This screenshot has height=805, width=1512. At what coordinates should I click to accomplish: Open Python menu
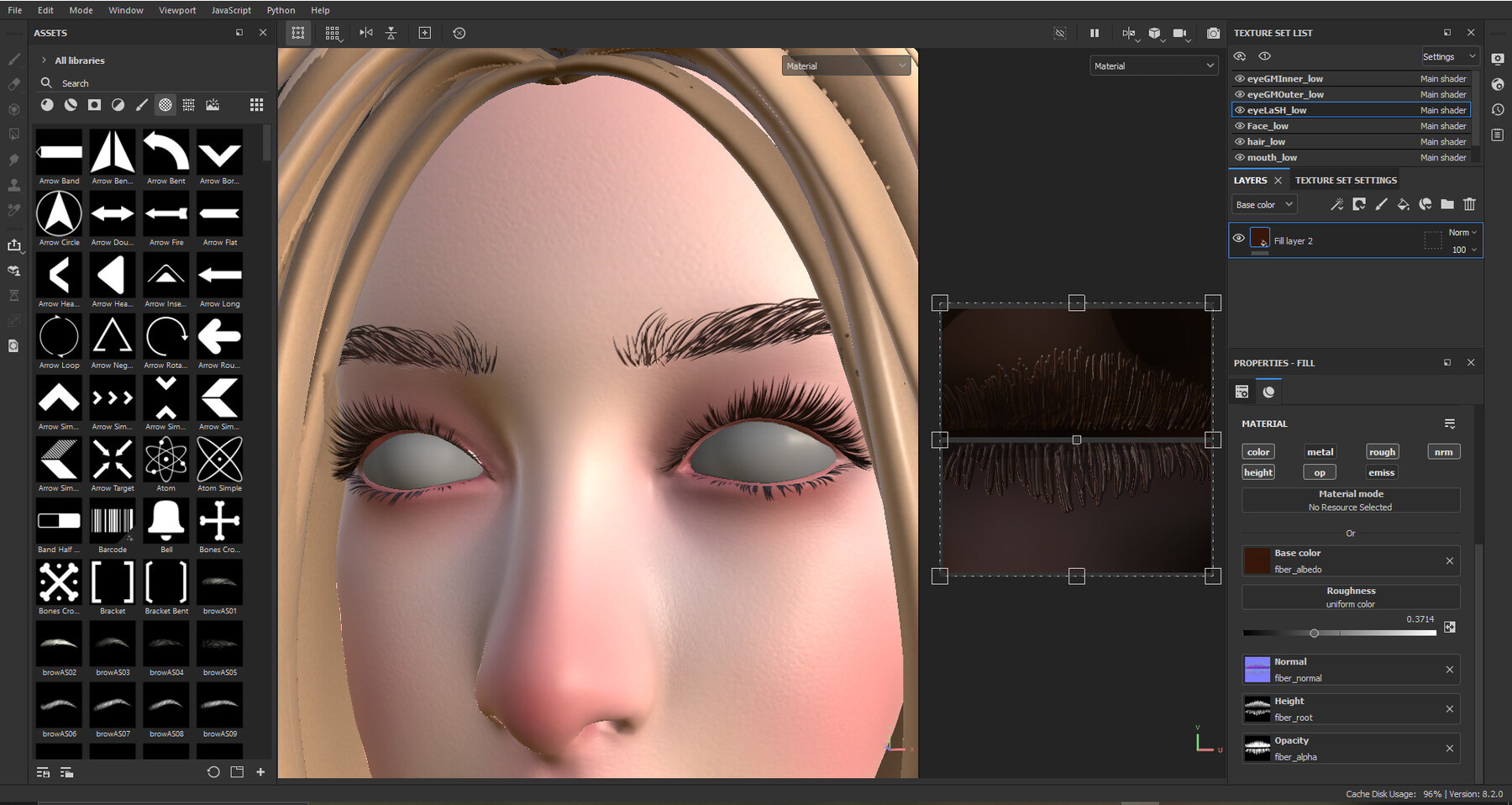[x=281, y=10]
